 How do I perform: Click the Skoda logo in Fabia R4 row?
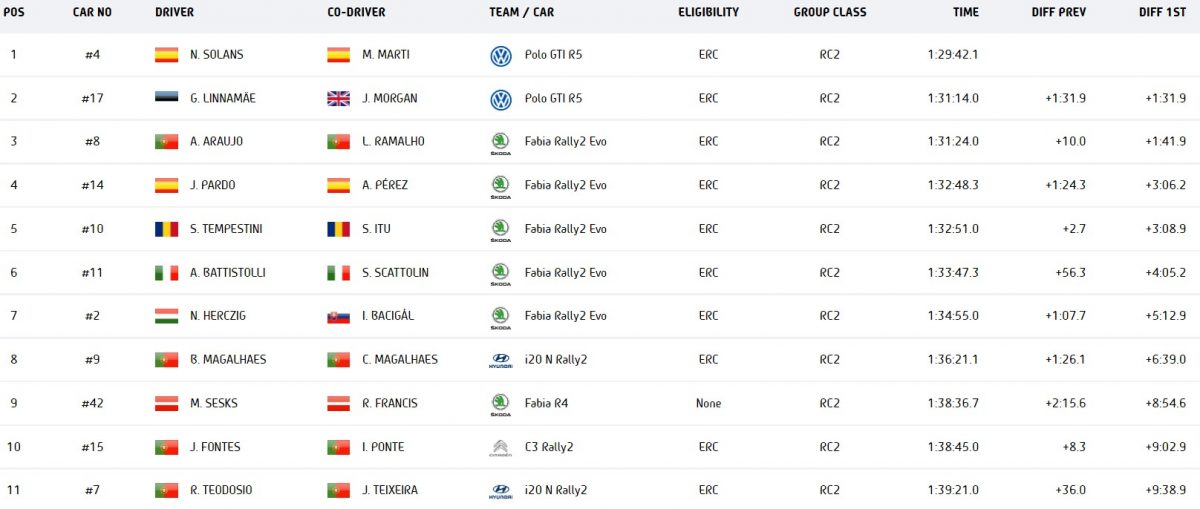(x=501, y=404)
